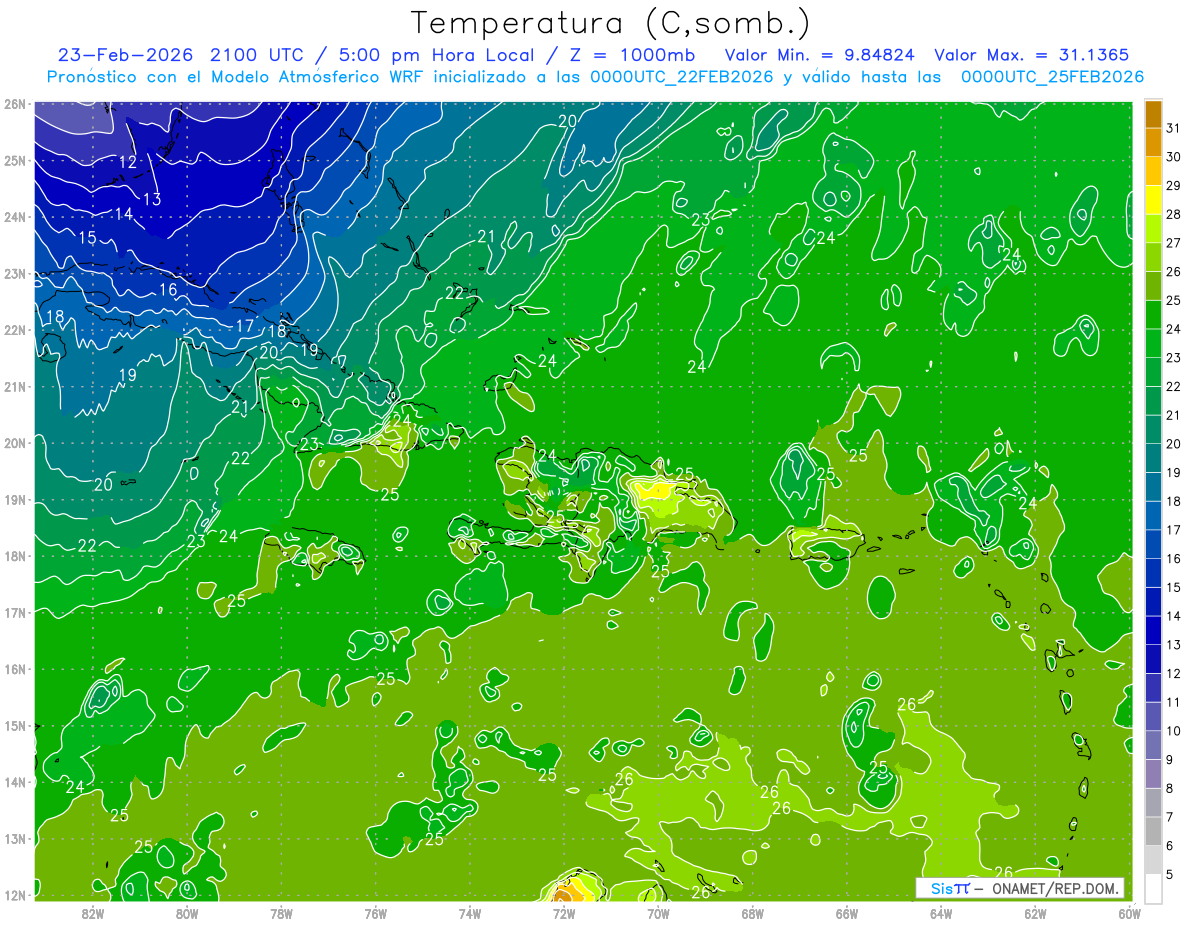Viewport: 1200px width, 927px height.
Task: Click the legend value '11'
Action: (x=1173, y=702)
